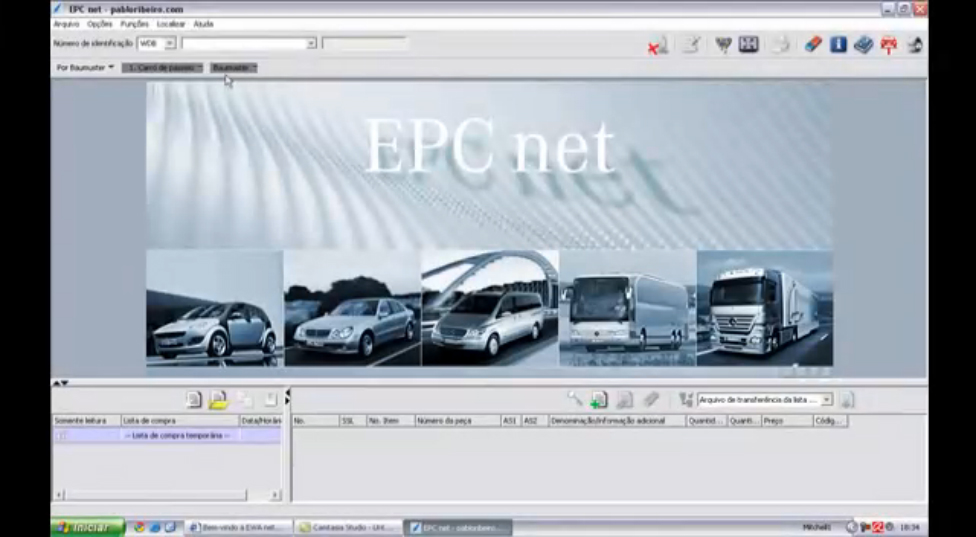Open the Opções menu
The image size is (976, 537).
(100, 24)
